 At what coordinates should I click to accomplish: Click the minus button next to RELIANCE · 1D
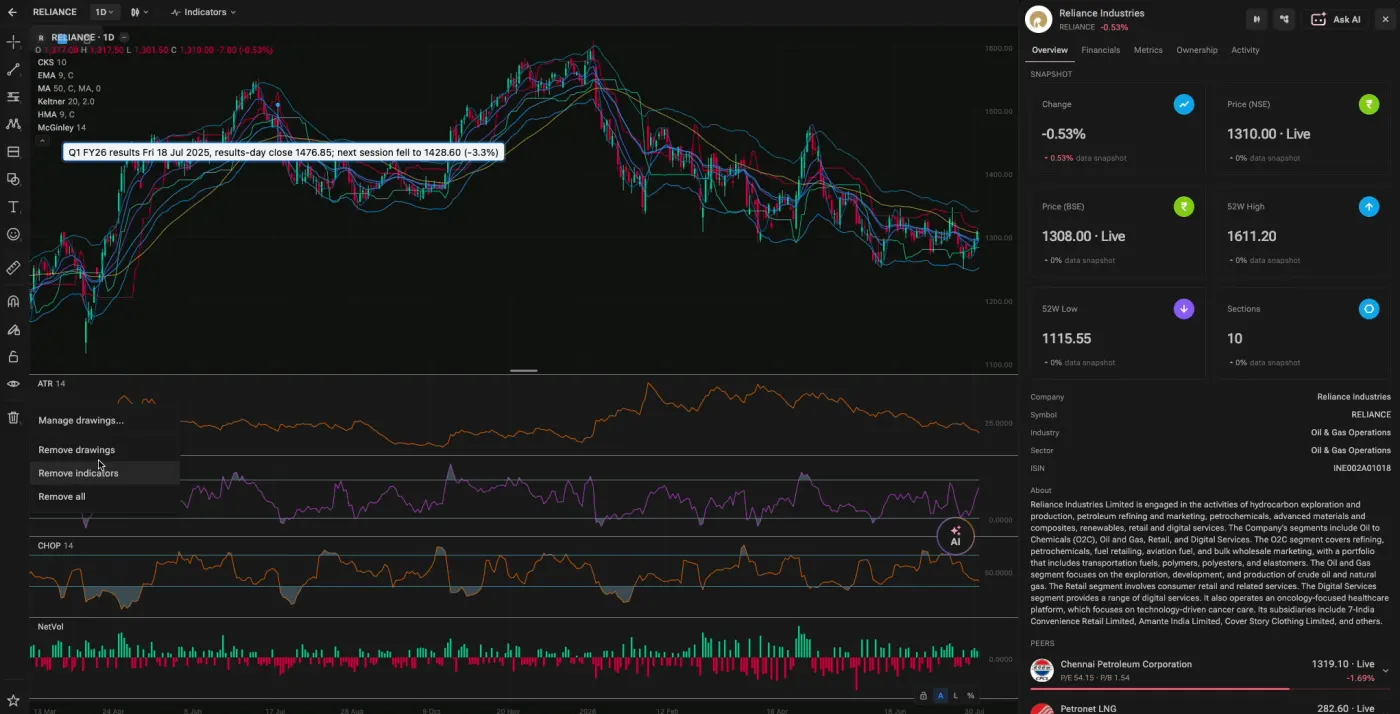123,37
